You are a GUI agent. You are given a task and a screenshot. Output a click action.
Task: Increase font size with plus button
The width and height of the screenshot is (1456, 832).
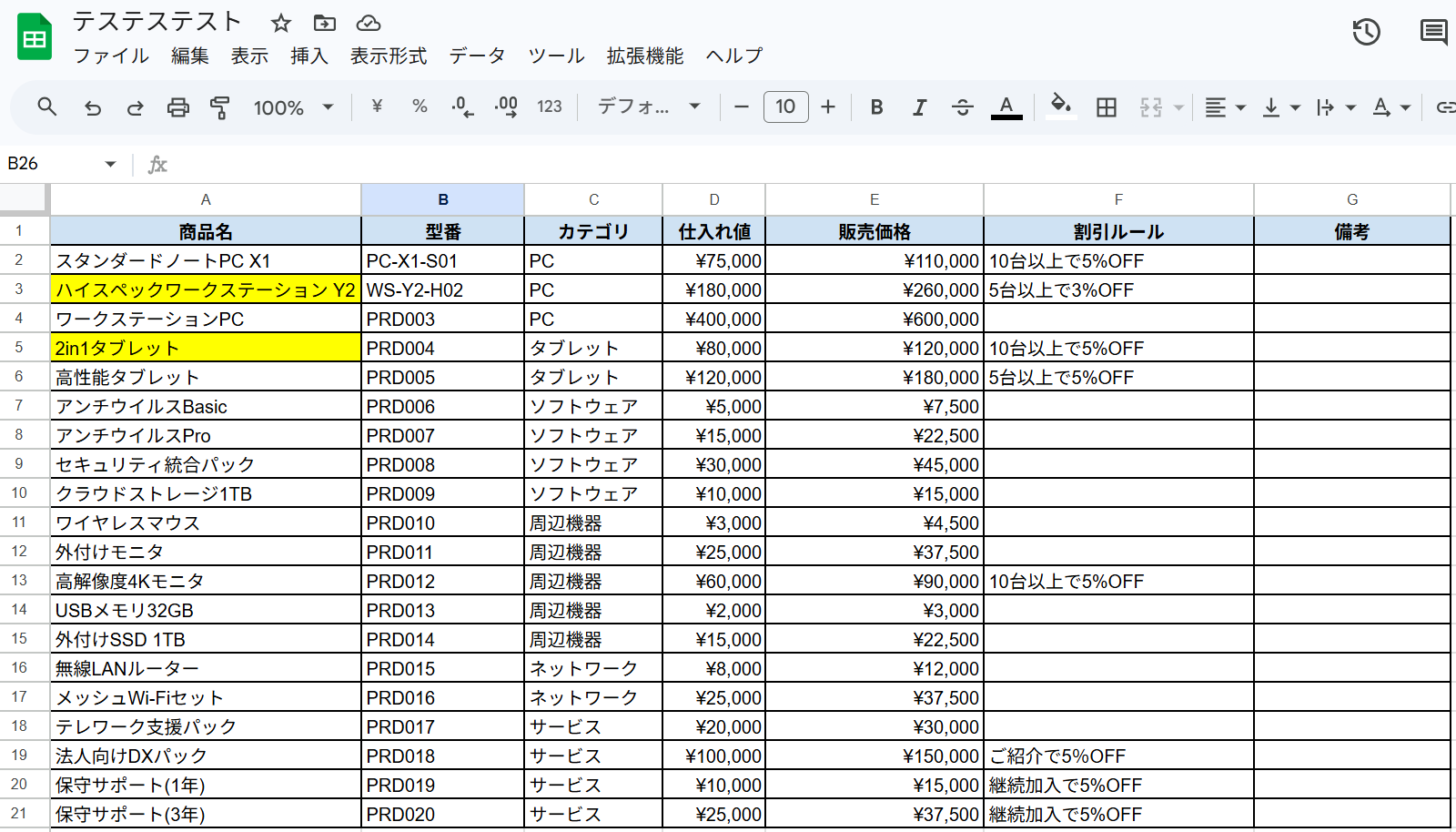click(828, 107)
